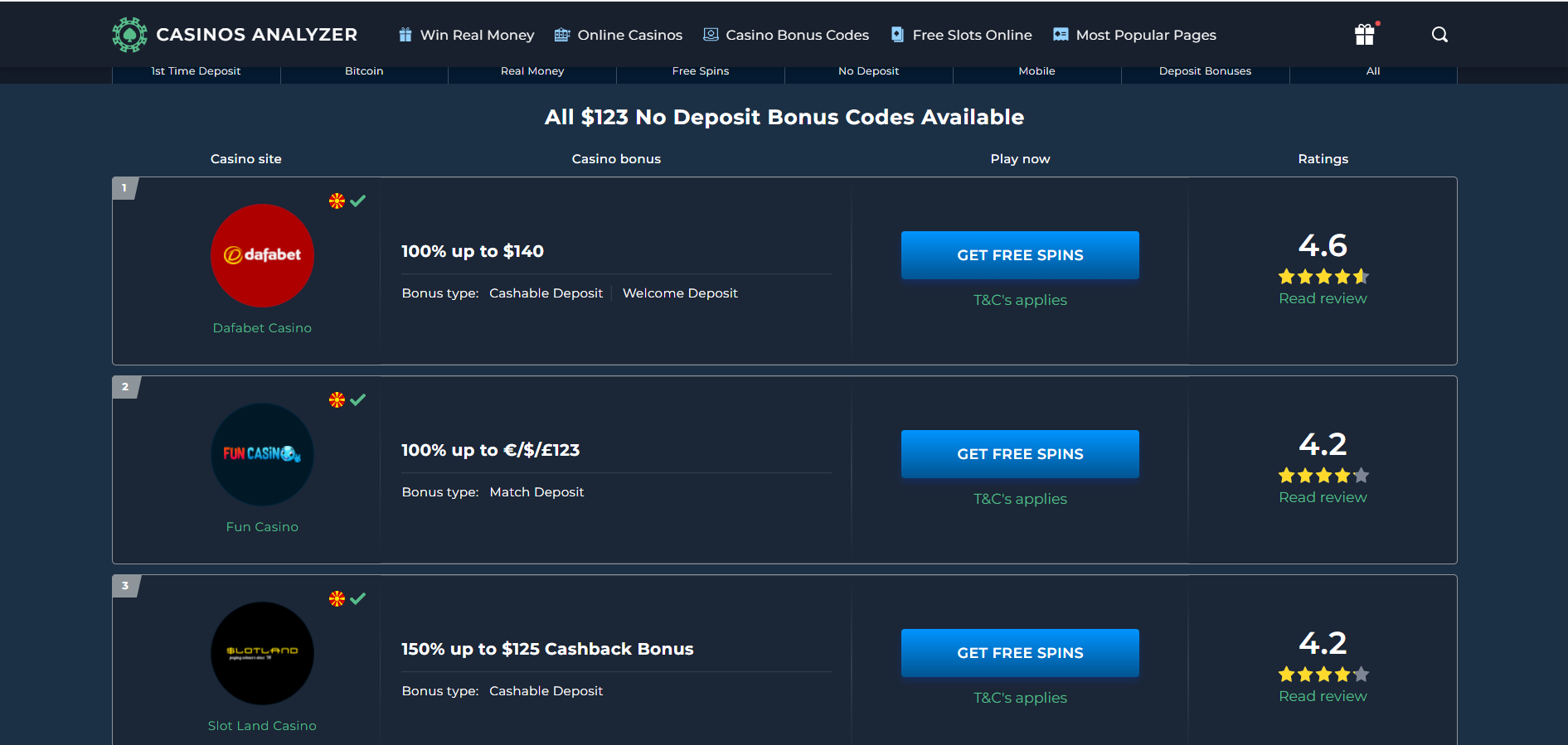Click the star rating of Slot Land Casino
The height and width of the screenshot is (745, 1568).
pyautogui.click(x=1323, y=675)
